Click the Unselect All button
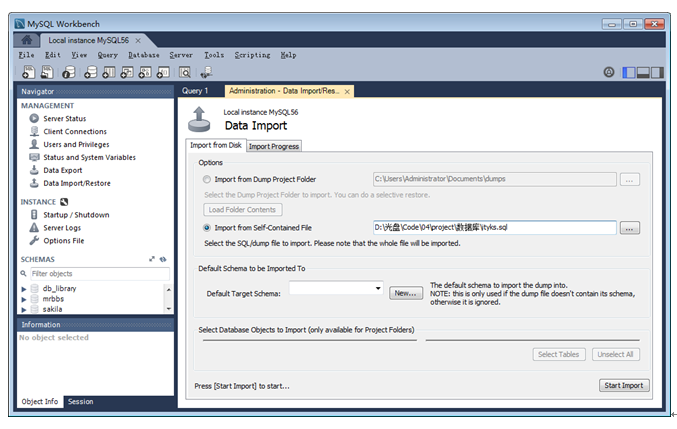Viewport: 677px width, 429px height. (616, 354)
